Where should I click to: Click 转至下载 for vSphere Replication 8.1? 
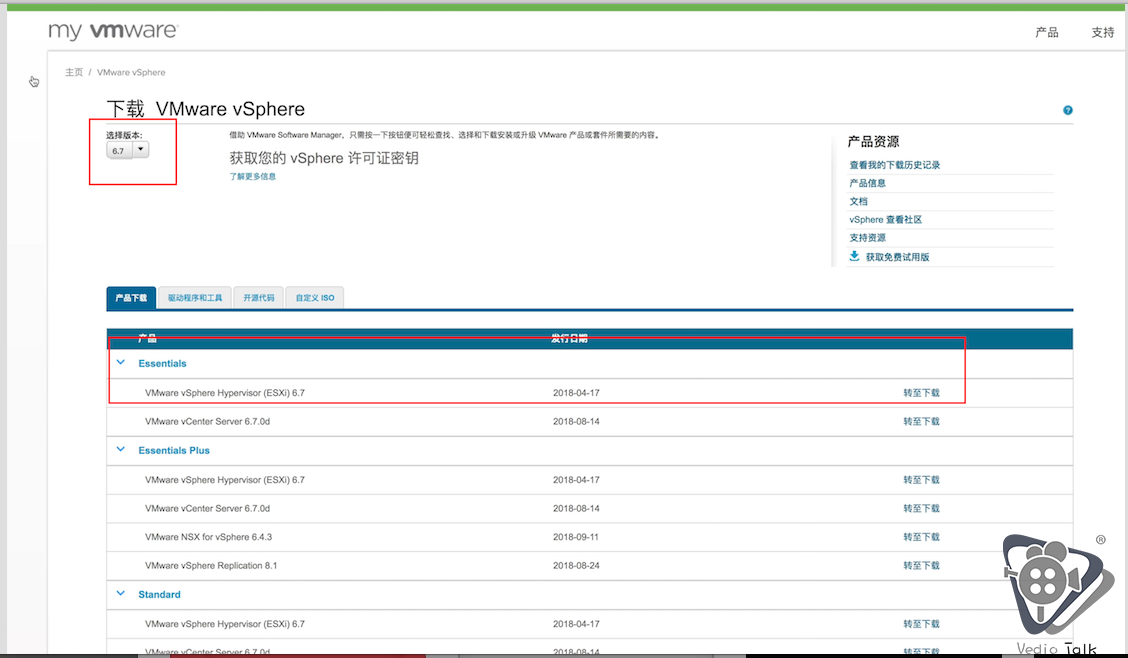[922, 566]
